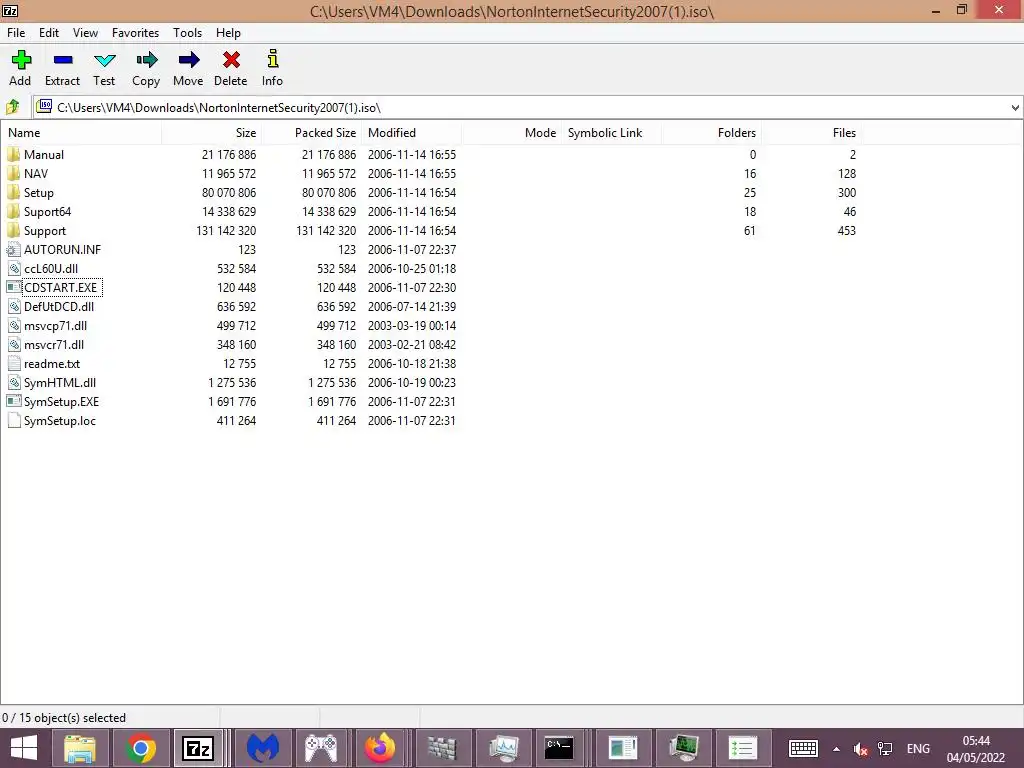Select the SymSetup.EXE file icon
Viewport: 1024px width, 768px height.
[13, 402]
